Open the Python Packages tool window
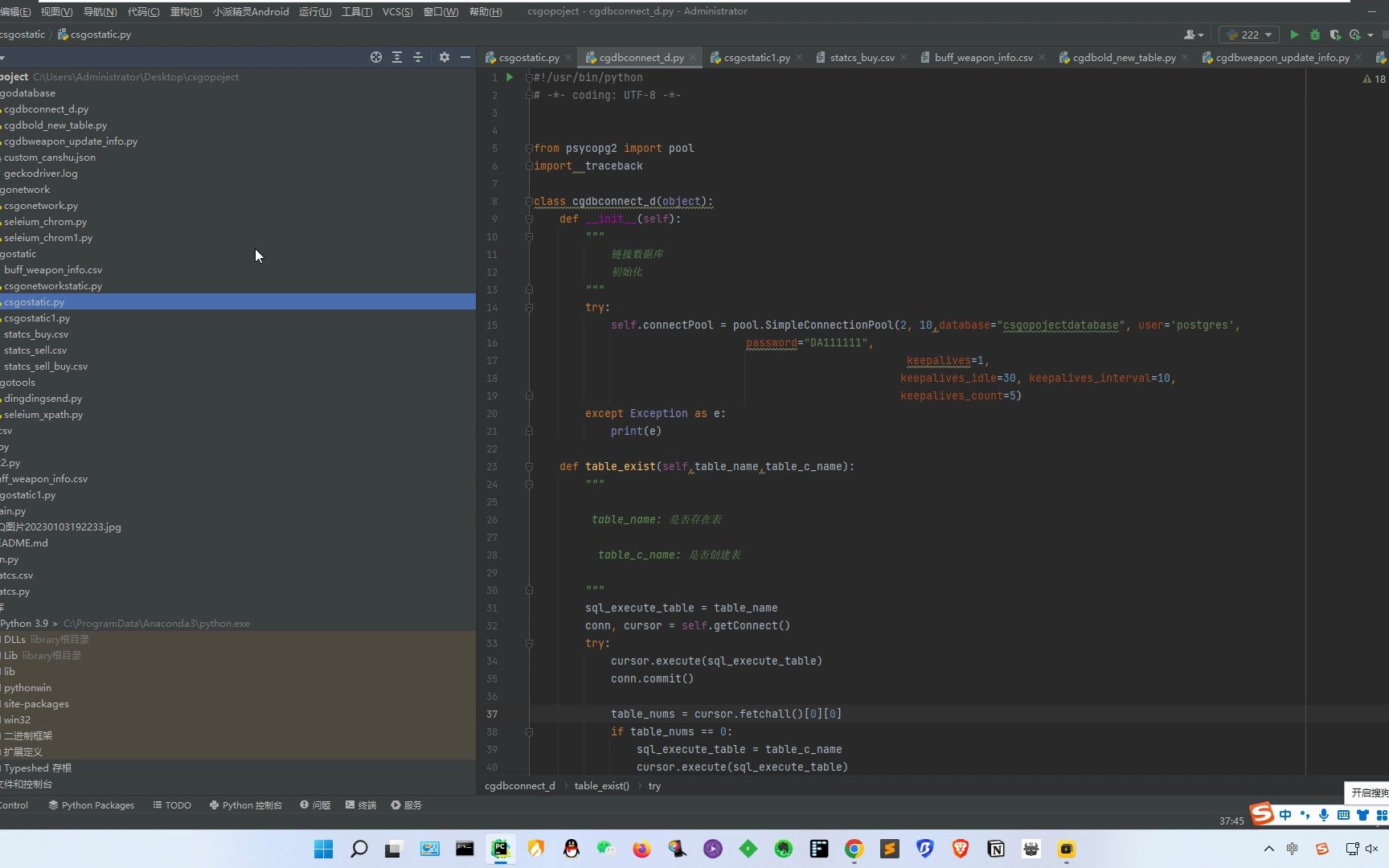This screenshot has width=1389, height=868. 91,805
